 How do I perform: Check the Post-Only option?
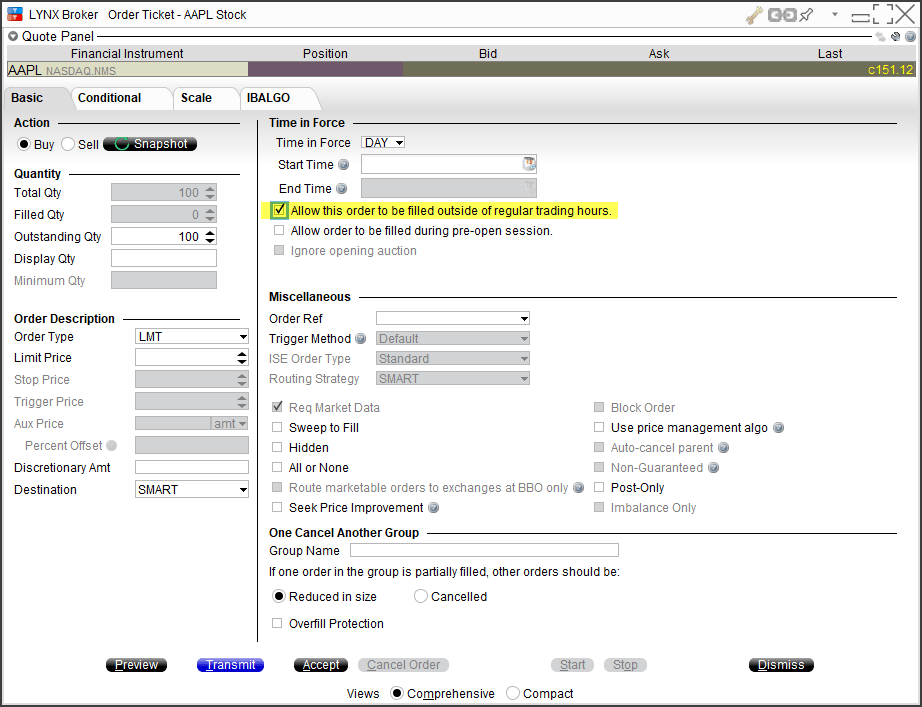click(599, 488)
